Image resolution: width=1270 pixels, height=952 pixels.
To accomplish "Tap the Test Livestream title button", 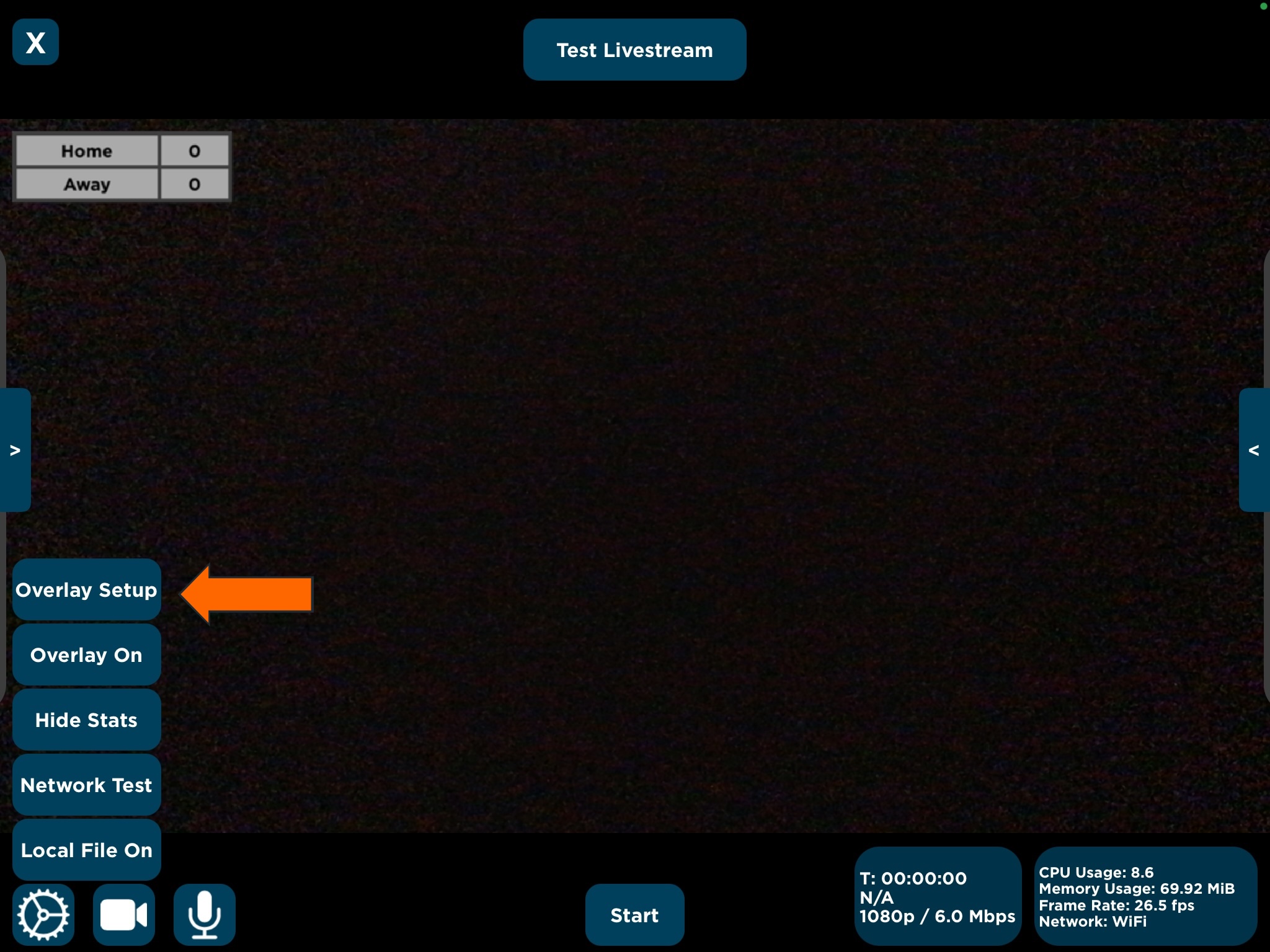I will (634, 50).
